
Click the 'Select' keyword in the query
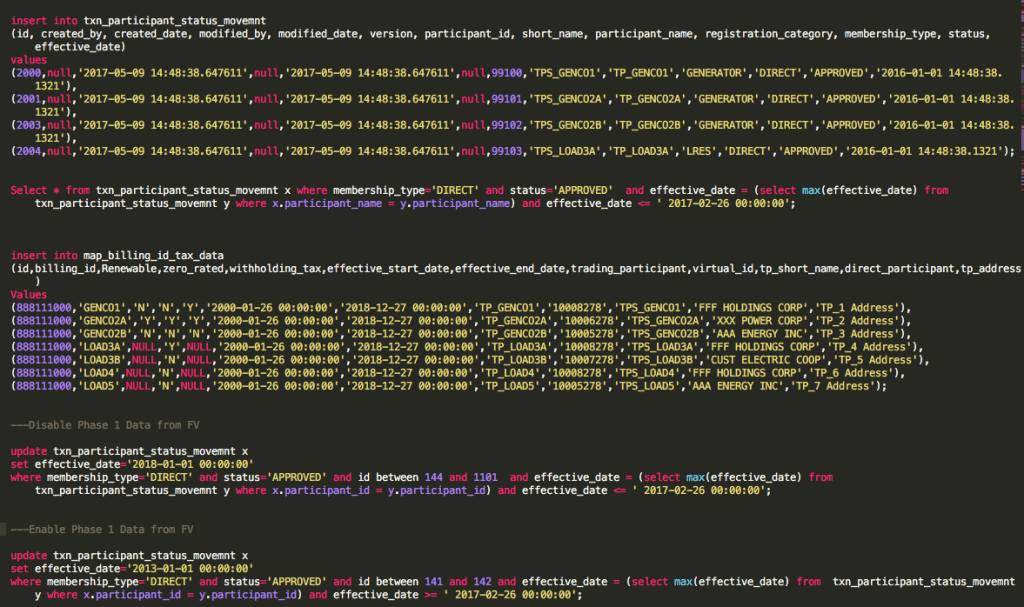[x=31, y=189]
